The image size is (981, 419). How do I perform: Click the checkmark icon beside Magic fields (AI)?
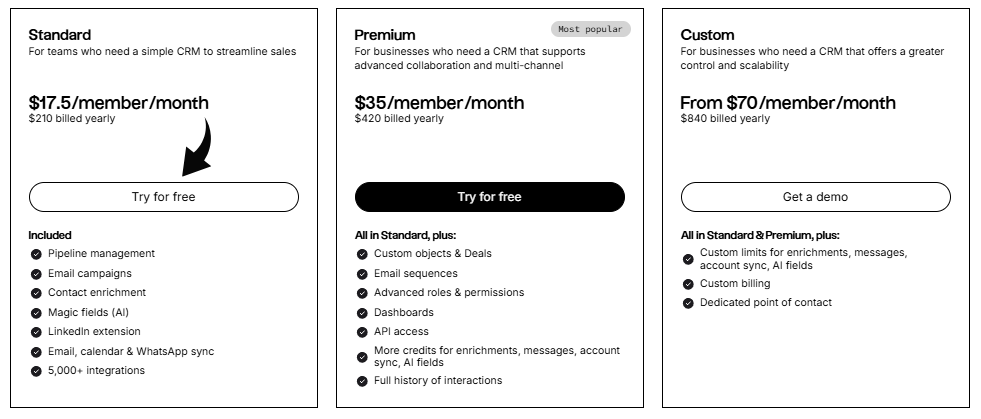coord(36,313)
